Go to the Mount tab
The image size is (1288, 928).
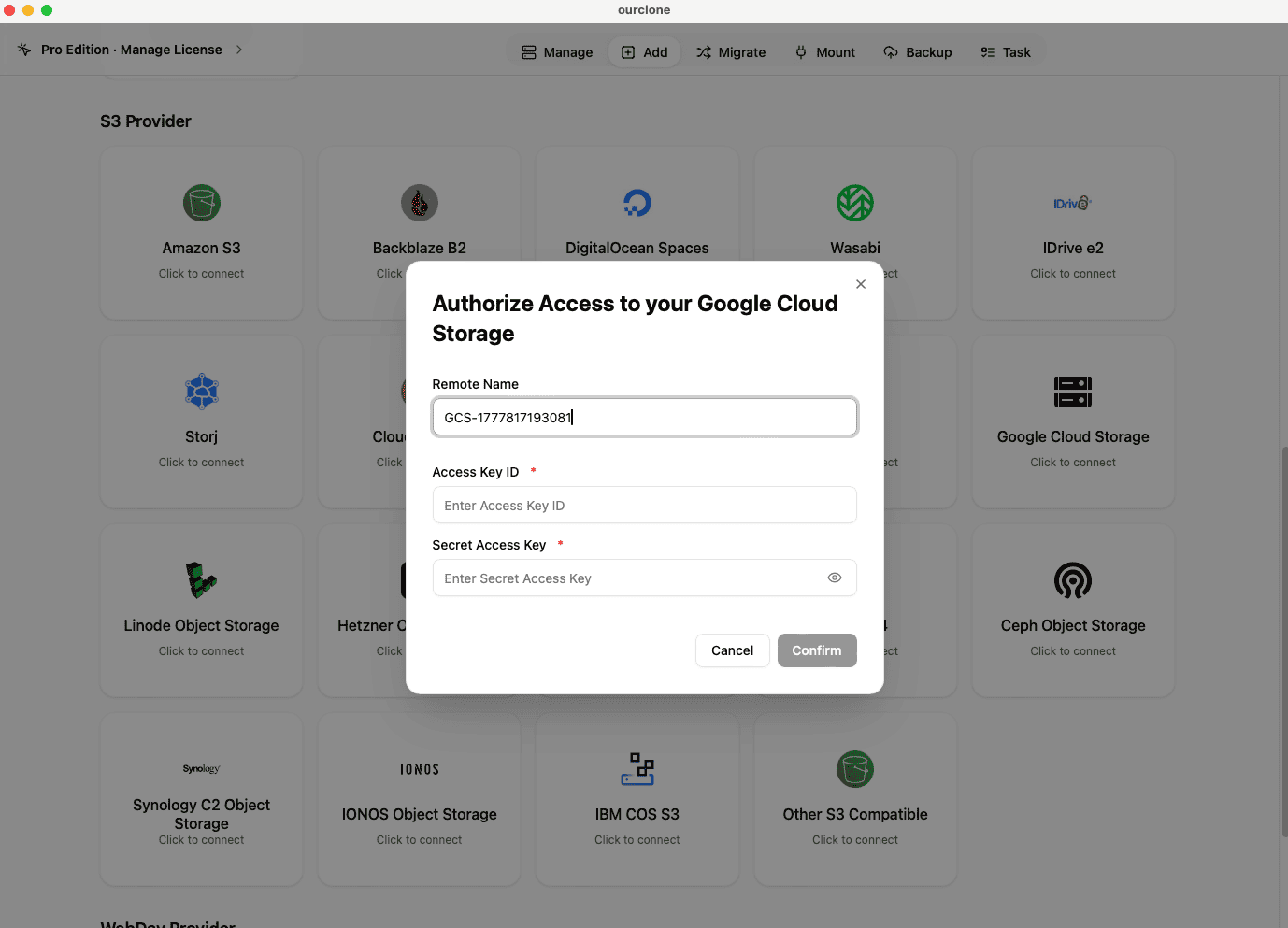[x=825, y=52]
